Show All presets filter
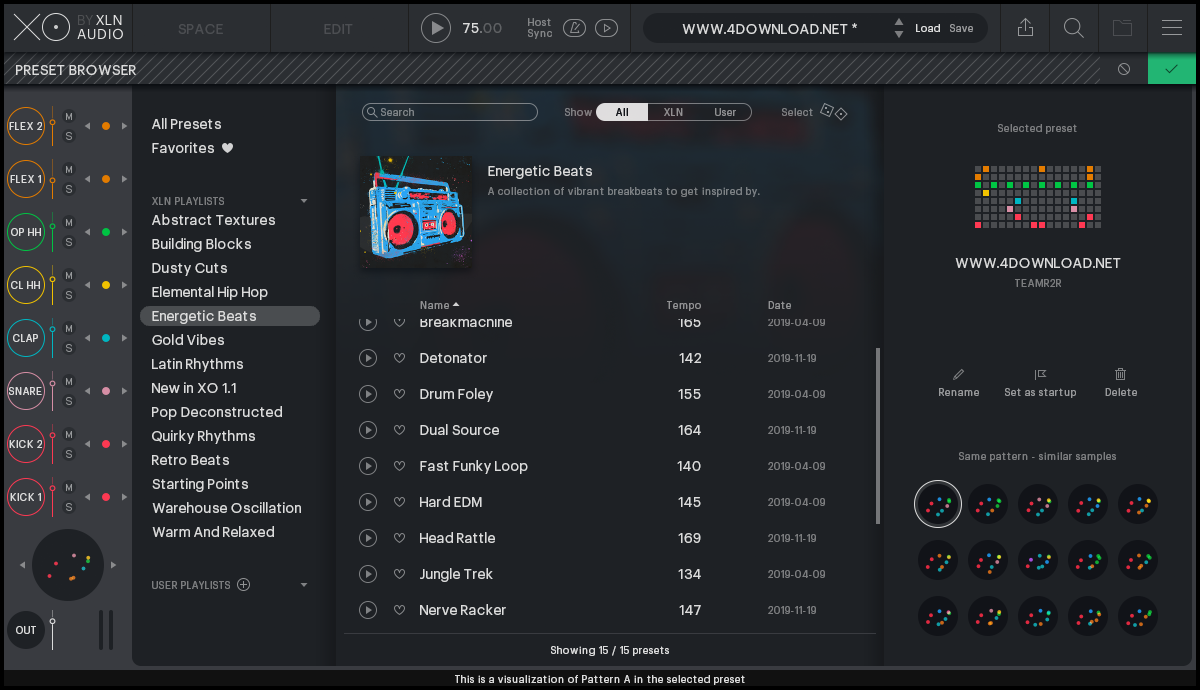Image resolution: width=1200 pixels, height=690 pixels. (622, 112)
